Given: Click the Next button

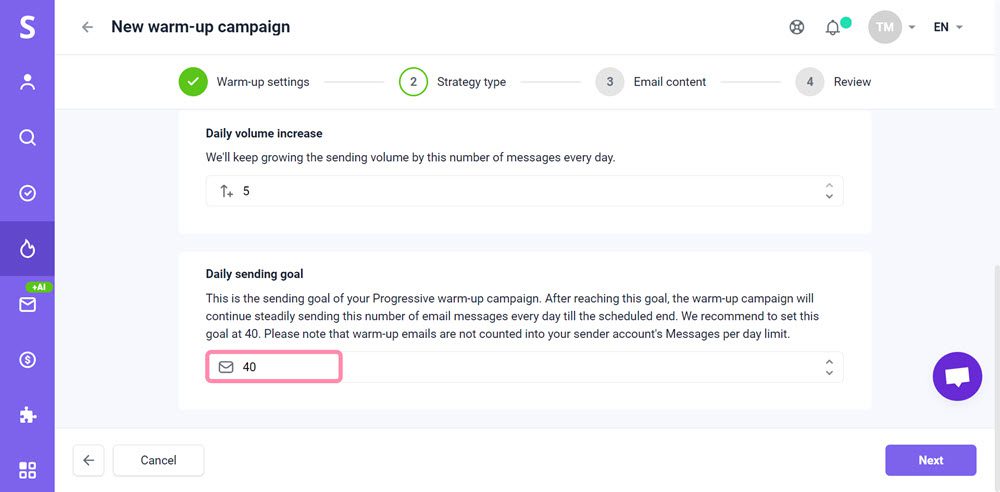Looking at the screenshot, I should point(930,460).
